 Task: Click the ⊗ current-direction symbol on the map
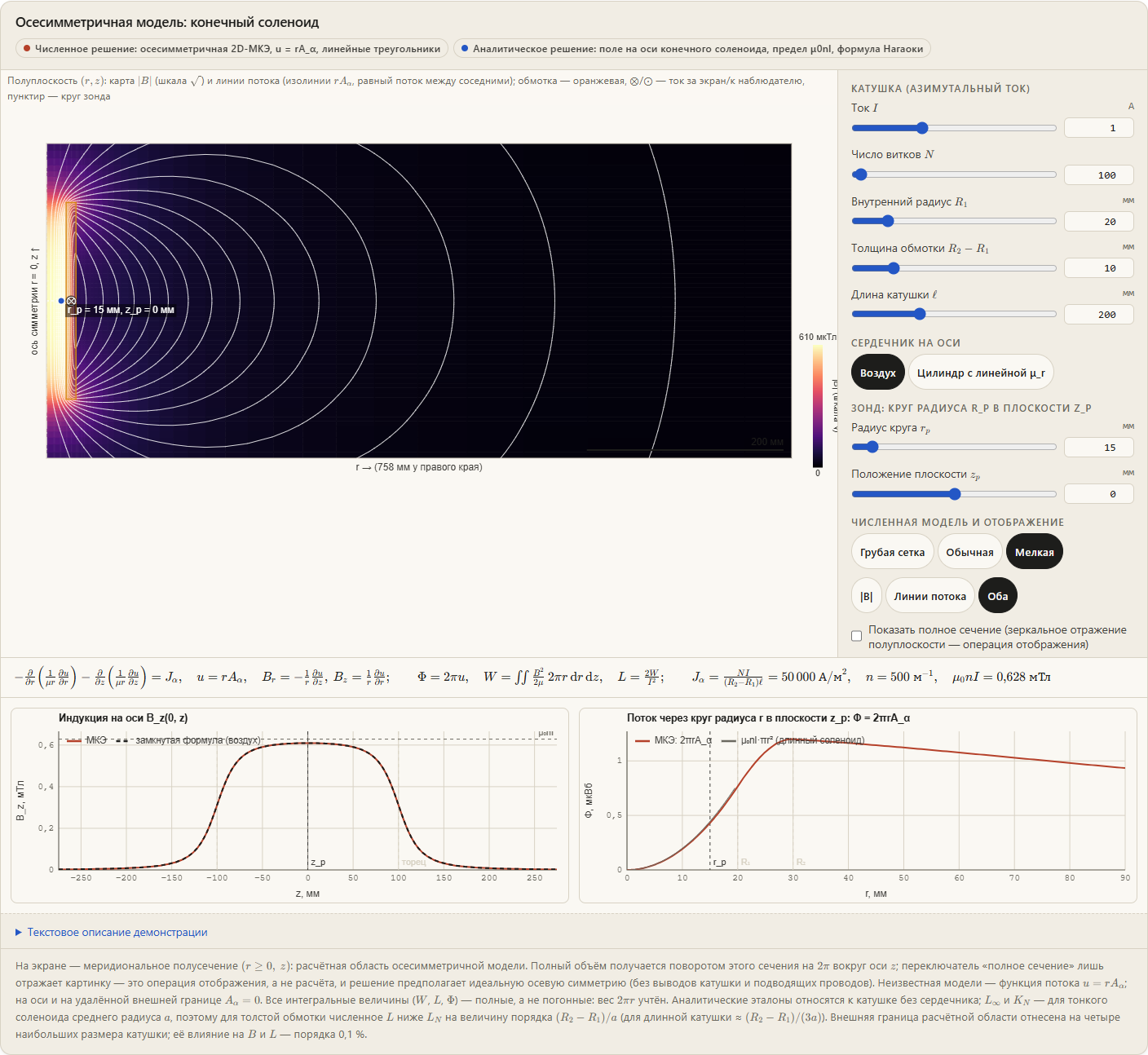[71, 301]
